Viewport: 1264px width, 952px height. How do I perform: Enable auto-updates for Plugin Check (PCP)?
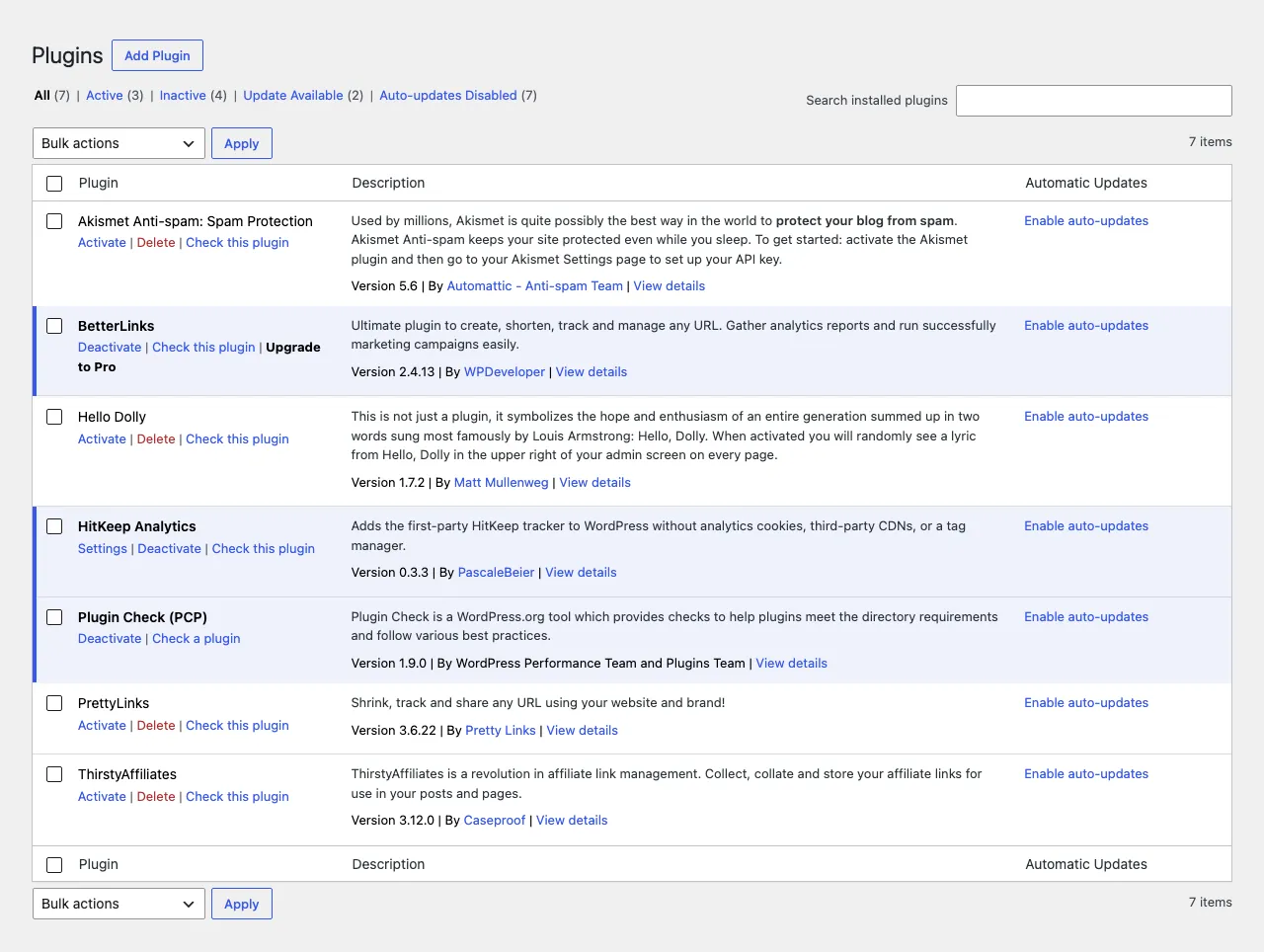click(1086, 617)
